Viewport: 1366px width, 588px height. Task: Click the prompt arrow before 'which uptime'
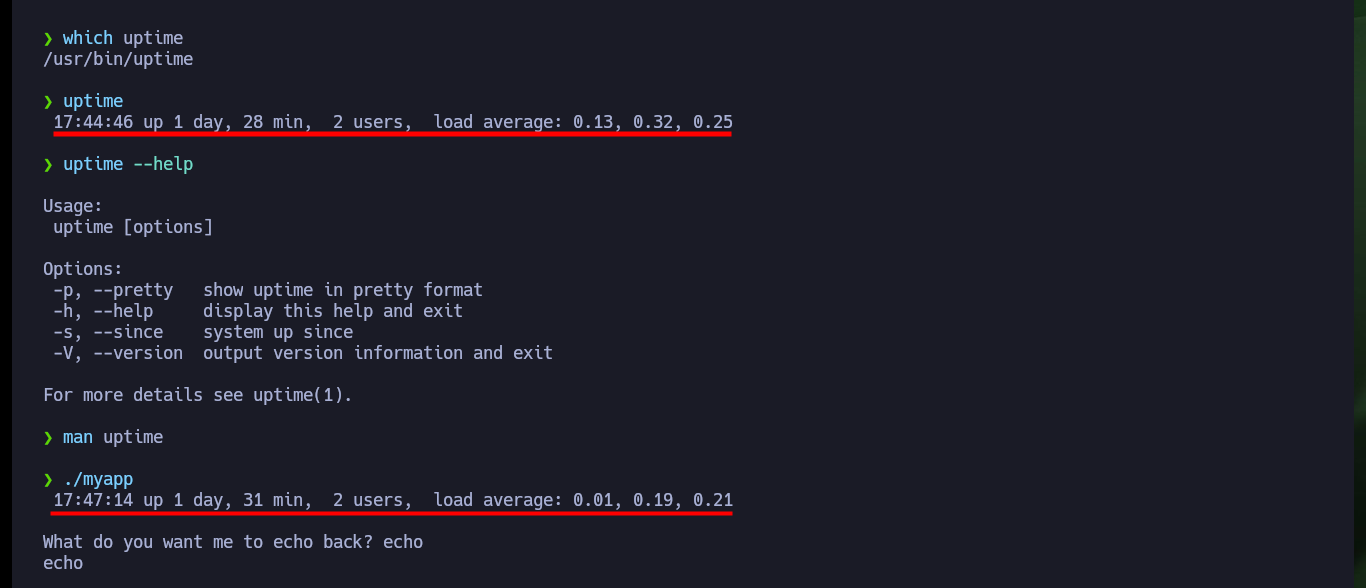pos(48,38)
